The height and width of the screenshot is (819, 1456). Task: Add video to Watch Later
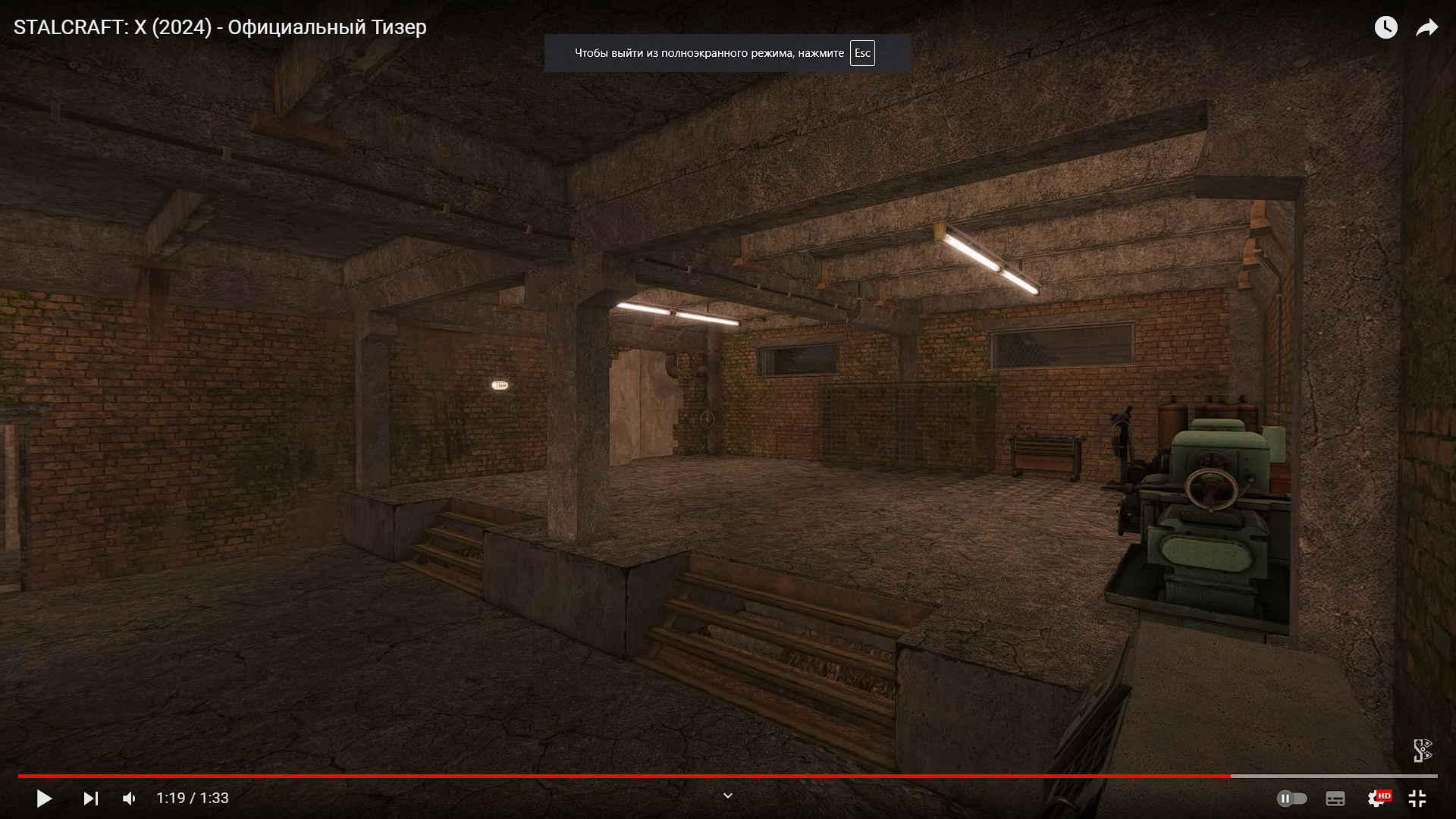click(x=1385, y=28)
